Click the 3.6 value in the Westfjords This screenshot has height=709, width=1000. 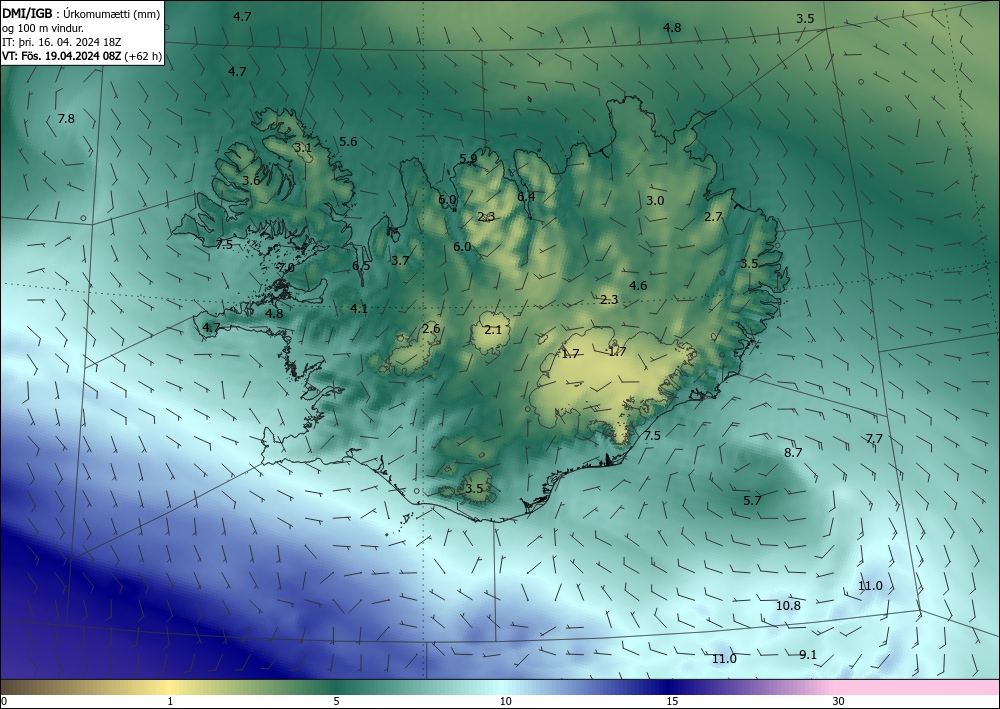(251, 180)
